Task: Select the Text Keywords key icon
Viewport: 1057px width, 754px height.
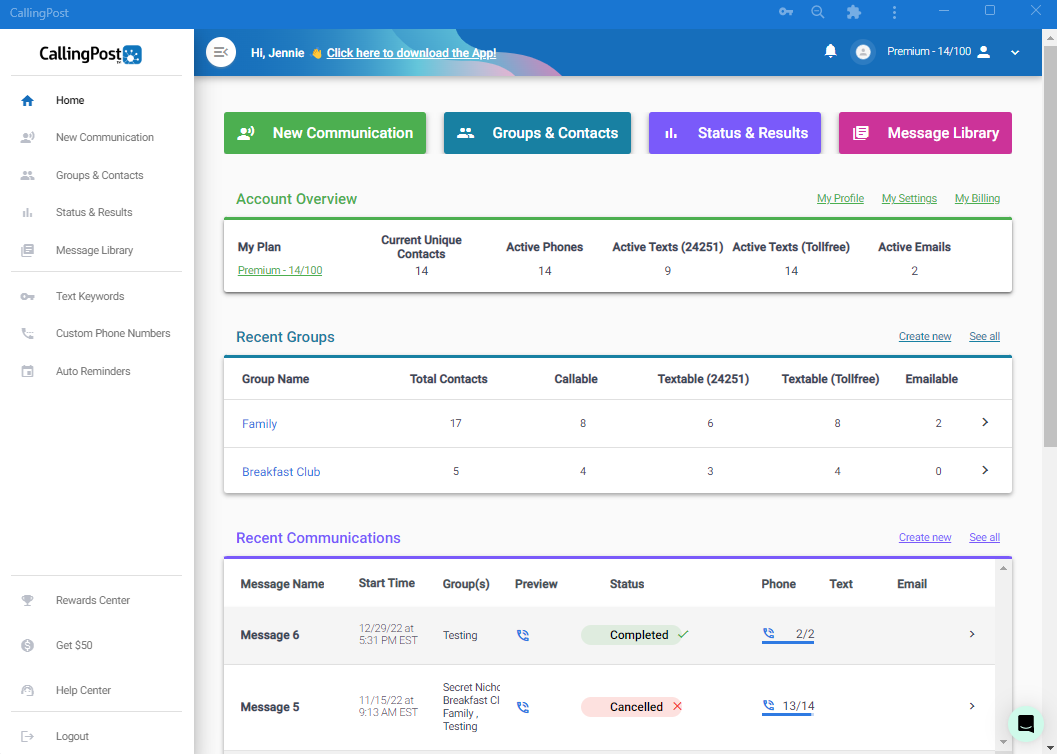Action: tap(28, 296)
